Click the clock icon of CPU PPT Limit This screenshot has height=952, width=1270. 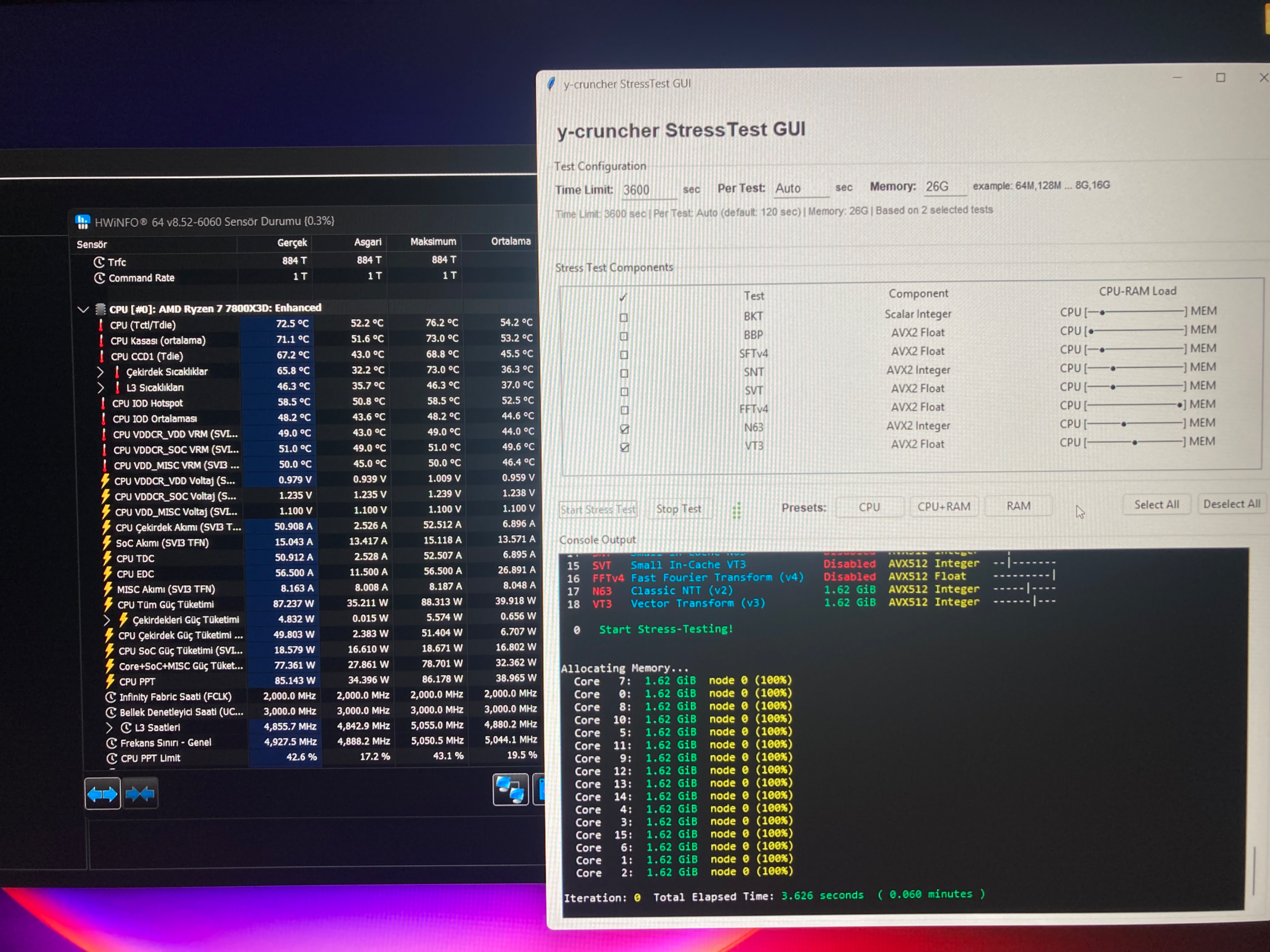tap(112, 759)
